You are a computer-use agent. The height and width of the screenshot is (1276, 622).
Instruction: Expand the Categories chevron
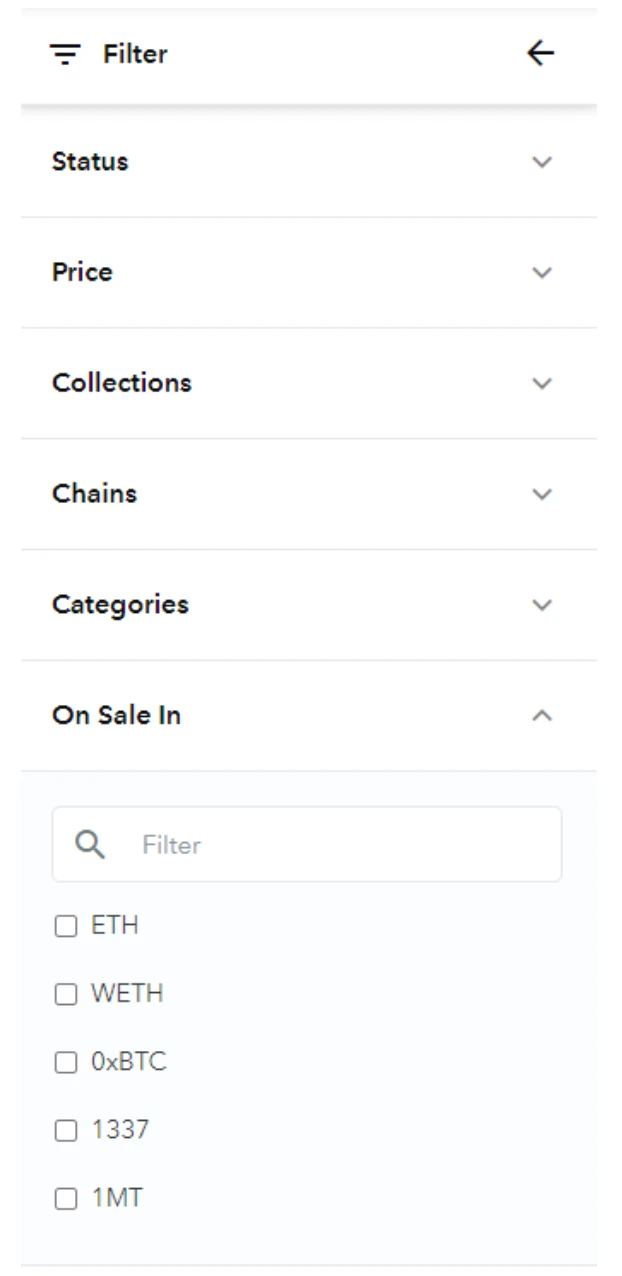pyautogui.click(x=542, y=605)
